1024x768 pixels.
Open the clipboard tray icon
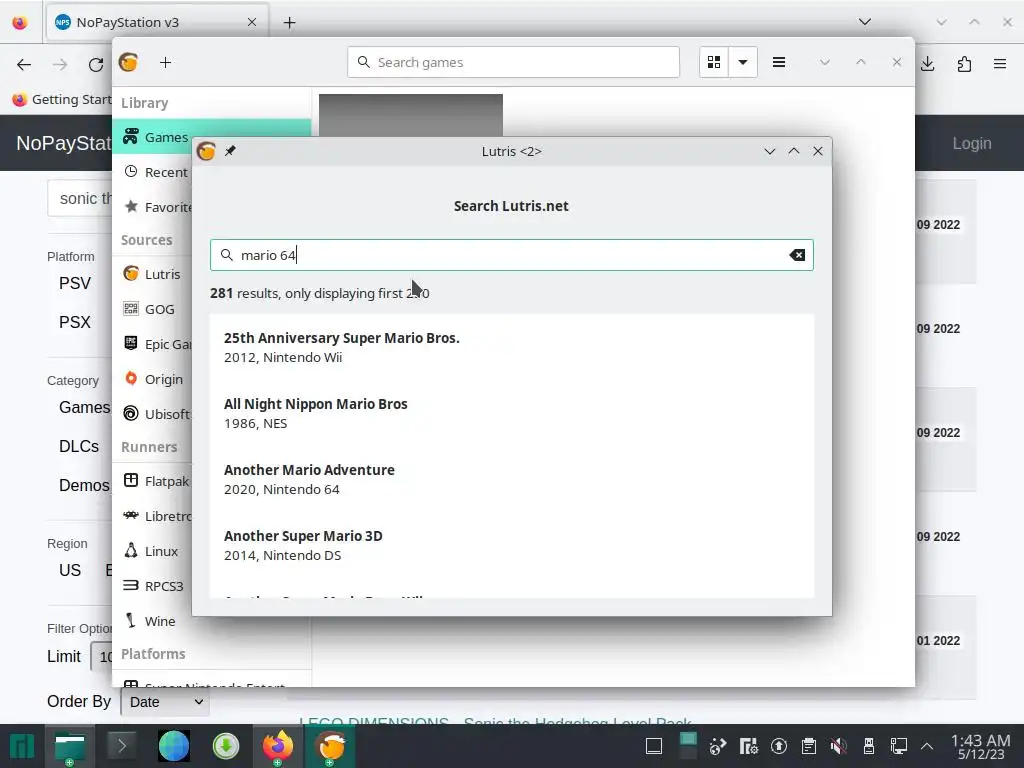808,746
